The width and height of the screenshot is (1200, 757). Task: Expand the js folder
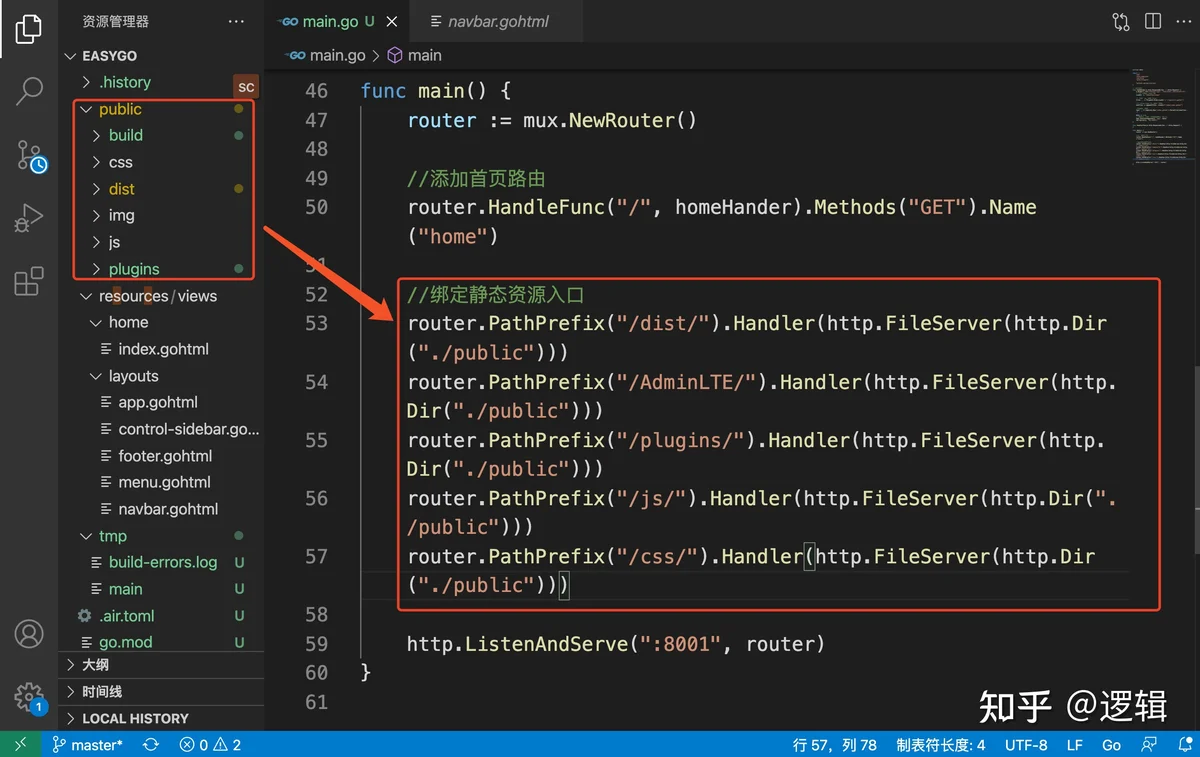tap(160, 242)
